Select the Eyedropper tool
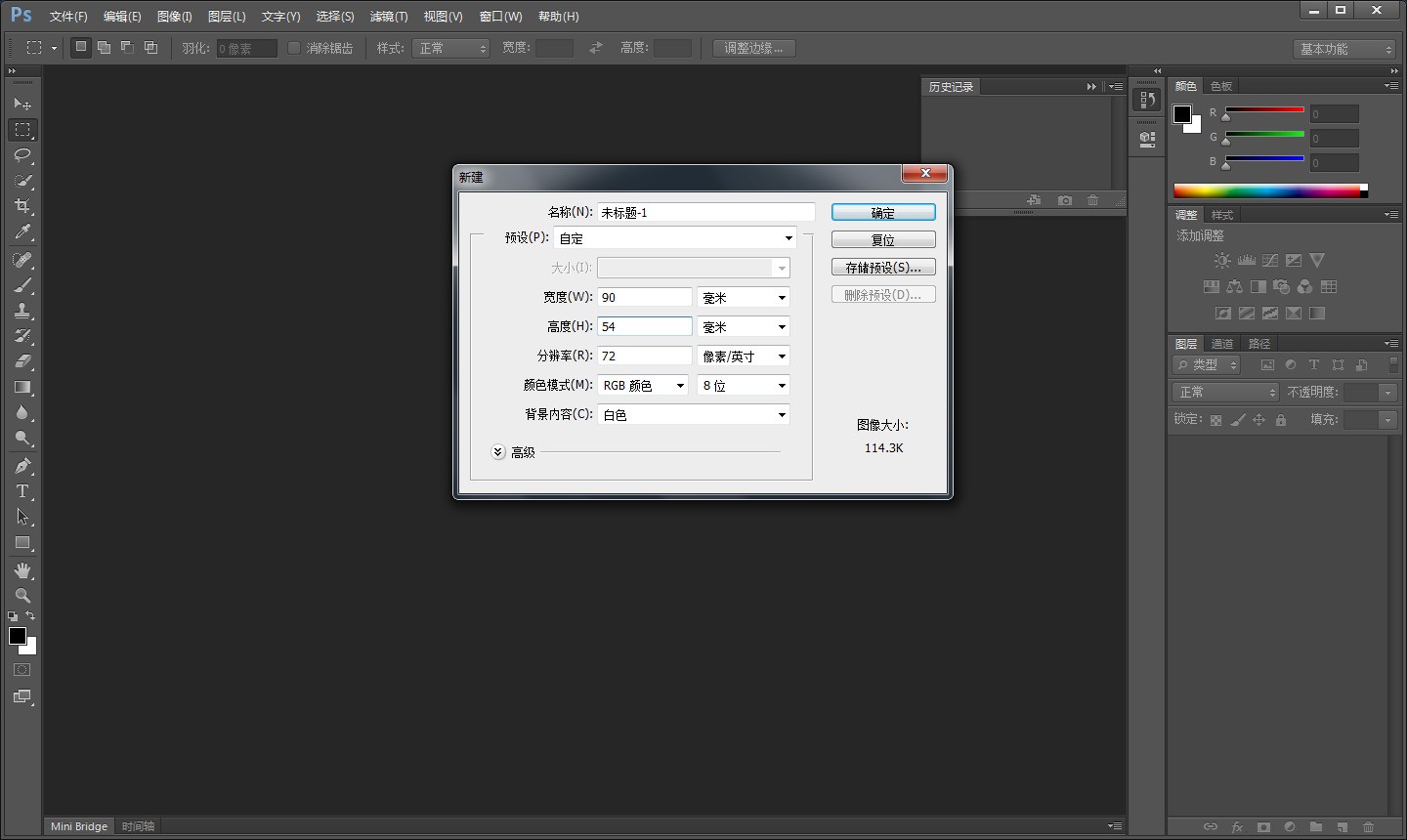This screenshot has height=840, width=1407. (22, 232)
